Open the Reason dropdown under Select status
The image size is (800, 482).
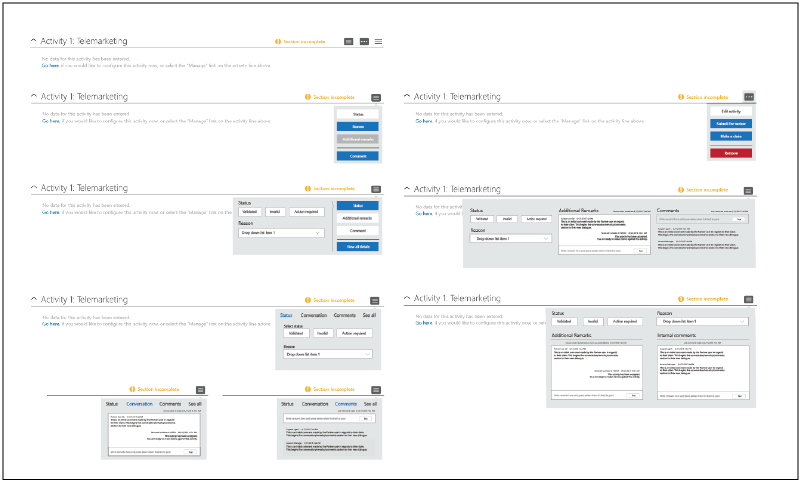click(326, 354)
